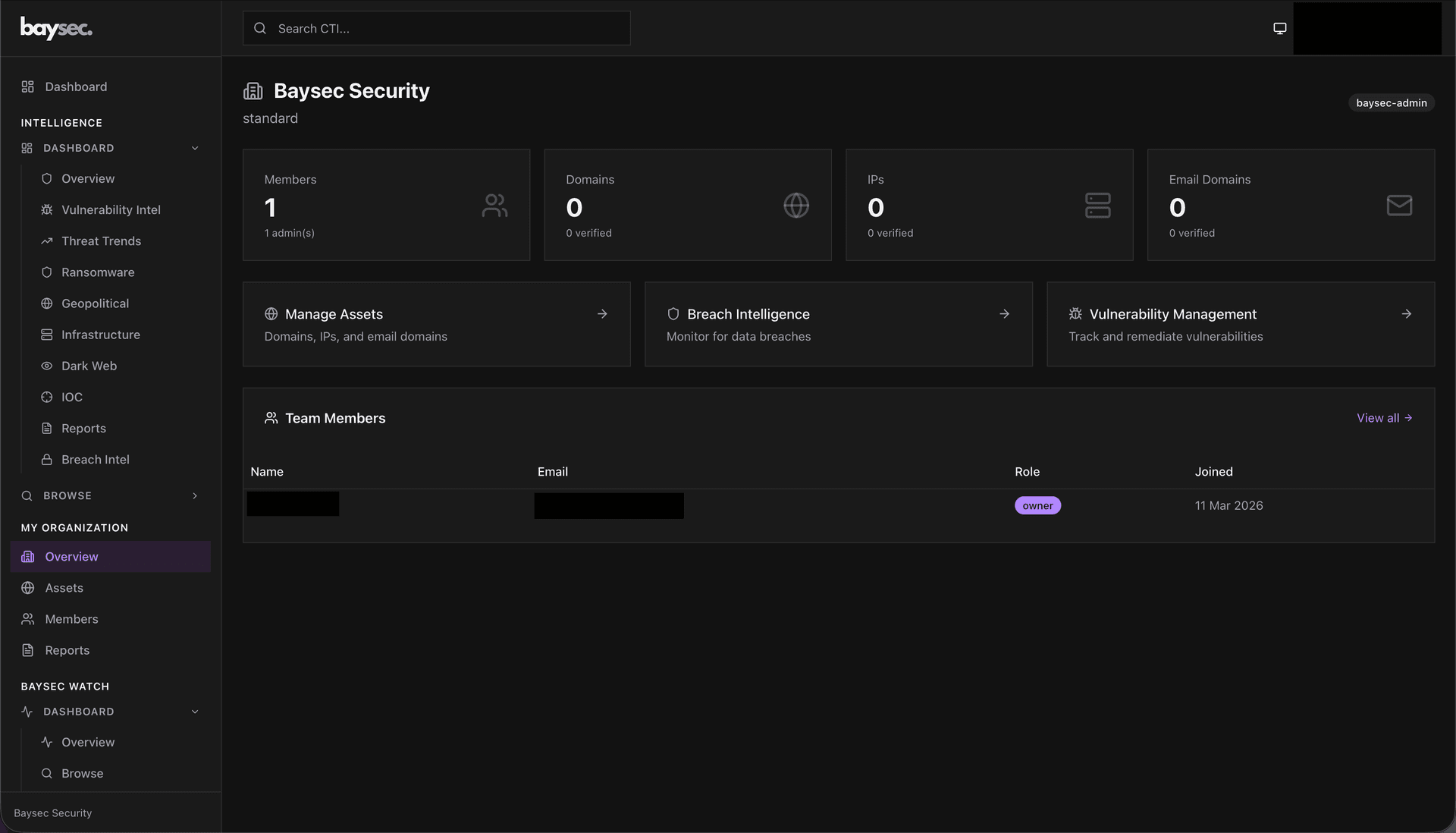
Task: Open Dark Web in sidebar
Action: tap(89, 366)
